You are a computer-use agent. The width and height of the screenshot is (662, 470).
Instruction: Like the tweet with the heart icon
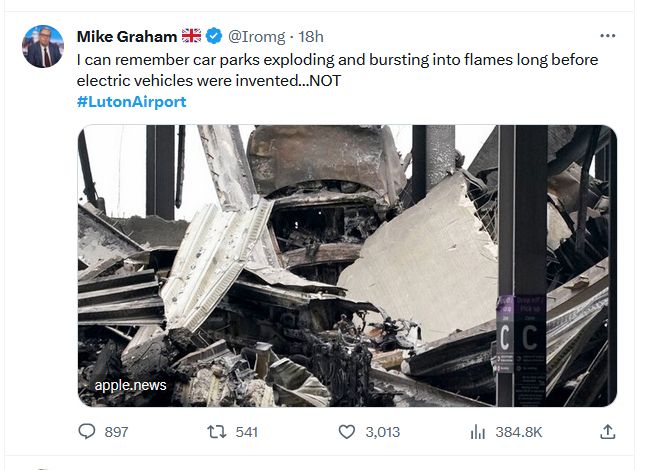[347, 432]
